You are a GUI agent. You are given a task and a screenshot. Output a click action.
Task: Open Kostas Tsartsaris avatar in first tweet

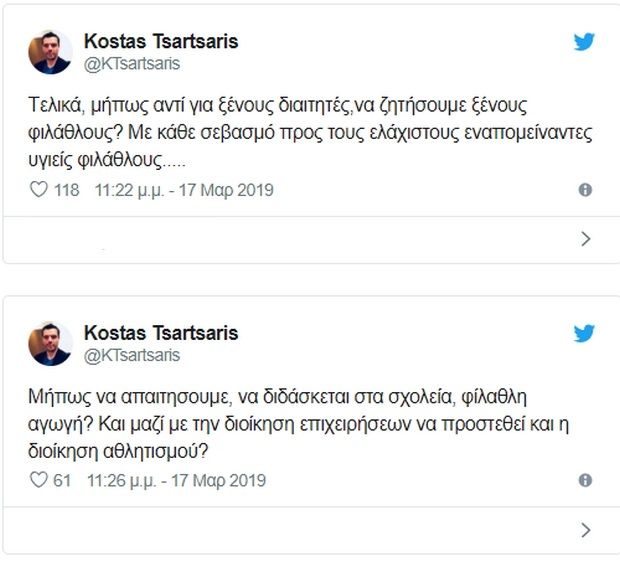coord(50,51)
